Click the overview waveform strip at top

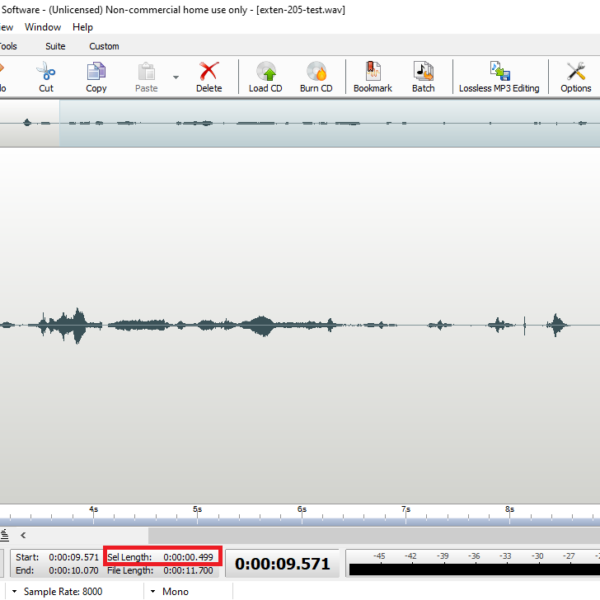click(300, 123)
